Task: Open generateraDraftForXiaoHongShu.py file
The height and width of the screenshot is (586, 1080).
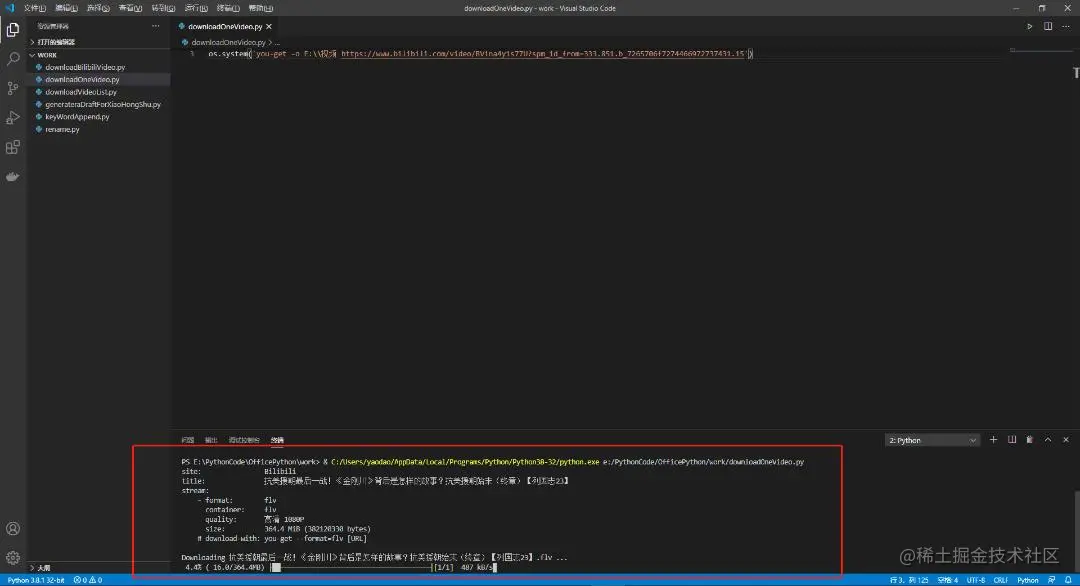Action: click(103, 105)
